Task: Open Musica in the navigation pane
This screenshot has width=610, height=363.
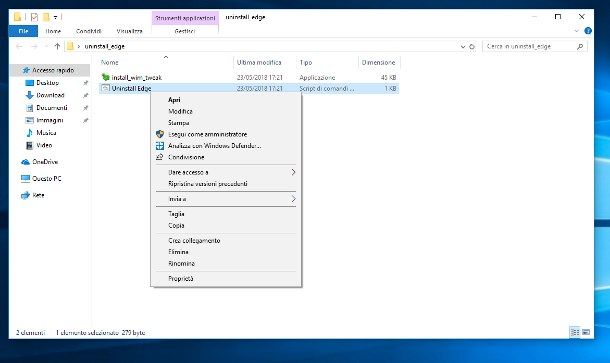Action: tap(46, 133)
